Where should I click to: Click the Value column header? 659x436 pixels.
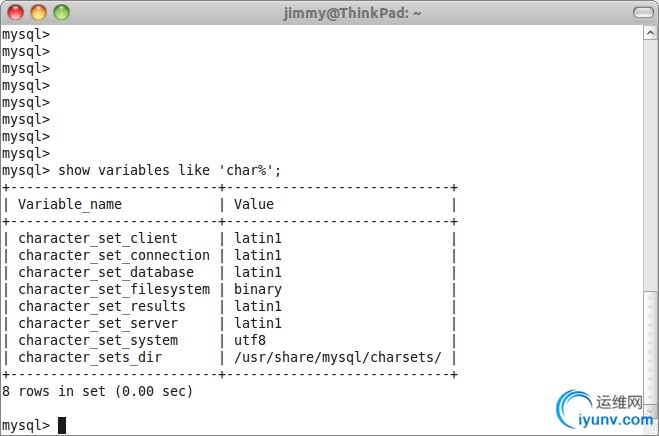coord(254,204)
